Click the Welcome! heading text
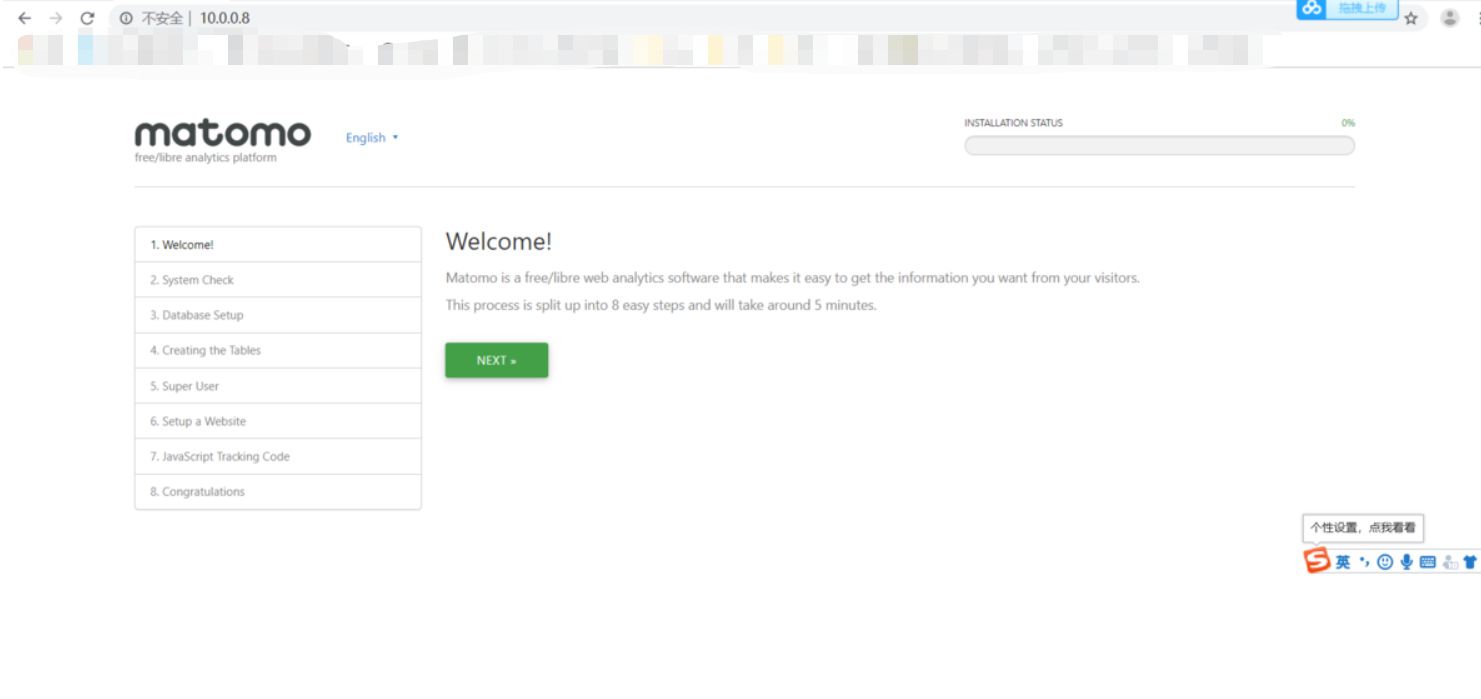Viewport: 1481px width, 699px height. (x=499, y=241)
